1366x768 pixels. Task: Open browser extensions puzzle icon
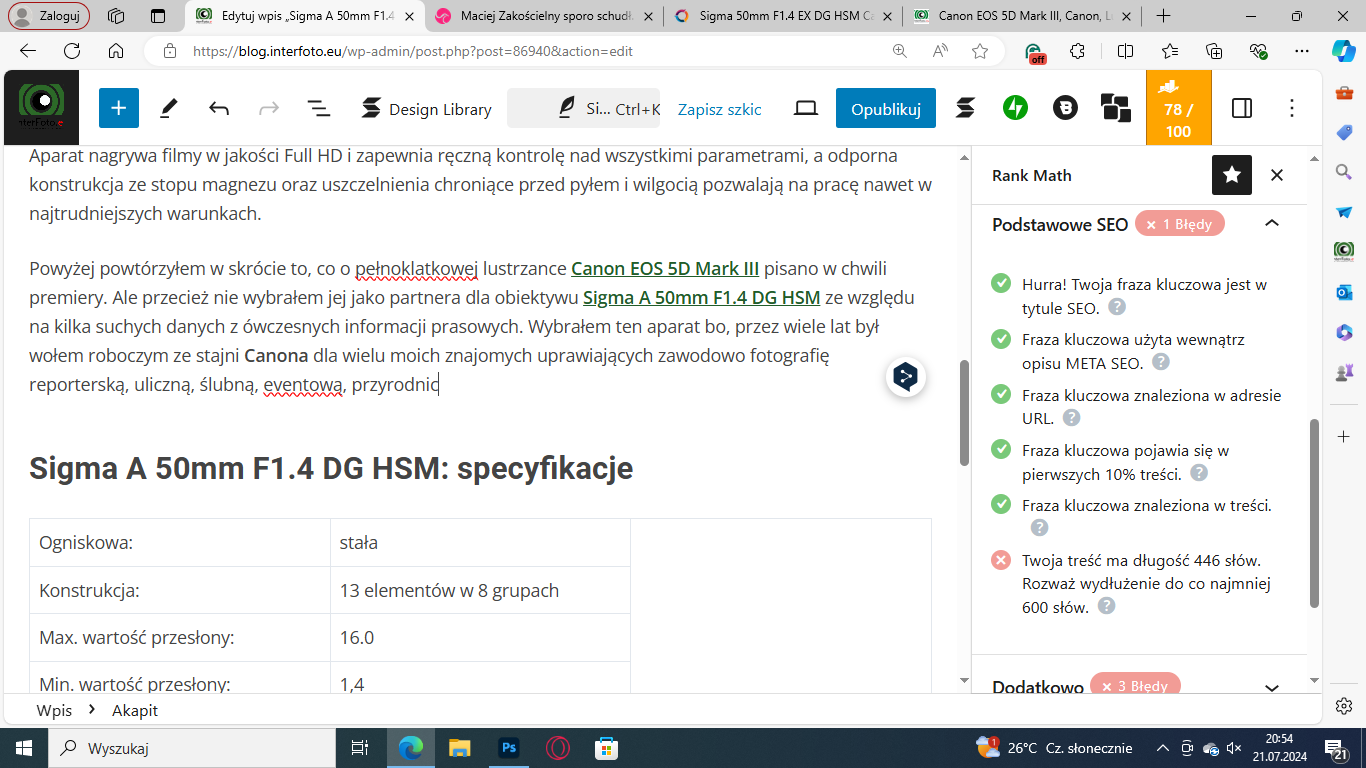tap(1077, 51)
